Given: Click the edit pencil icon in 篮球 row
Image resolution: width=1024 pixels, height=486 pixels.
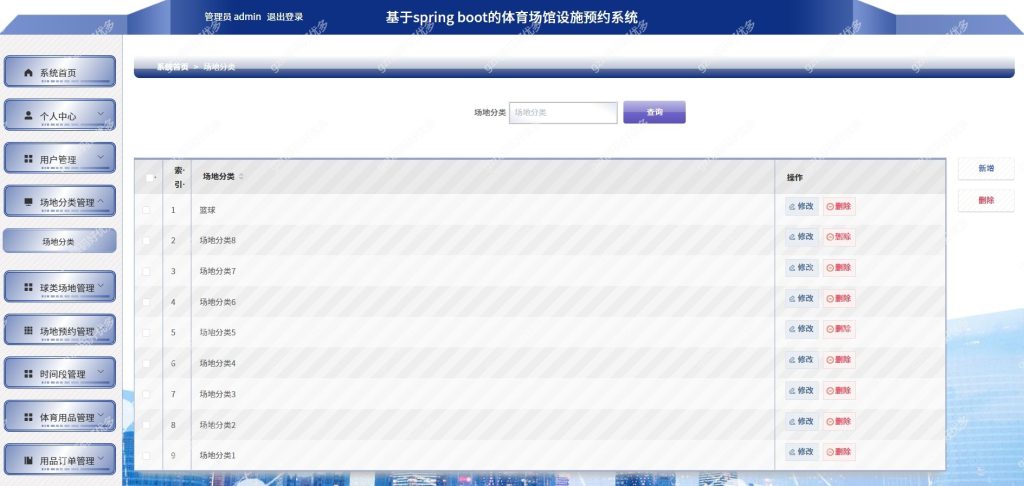Looking at the screenshot, I should tap(792, 206).
